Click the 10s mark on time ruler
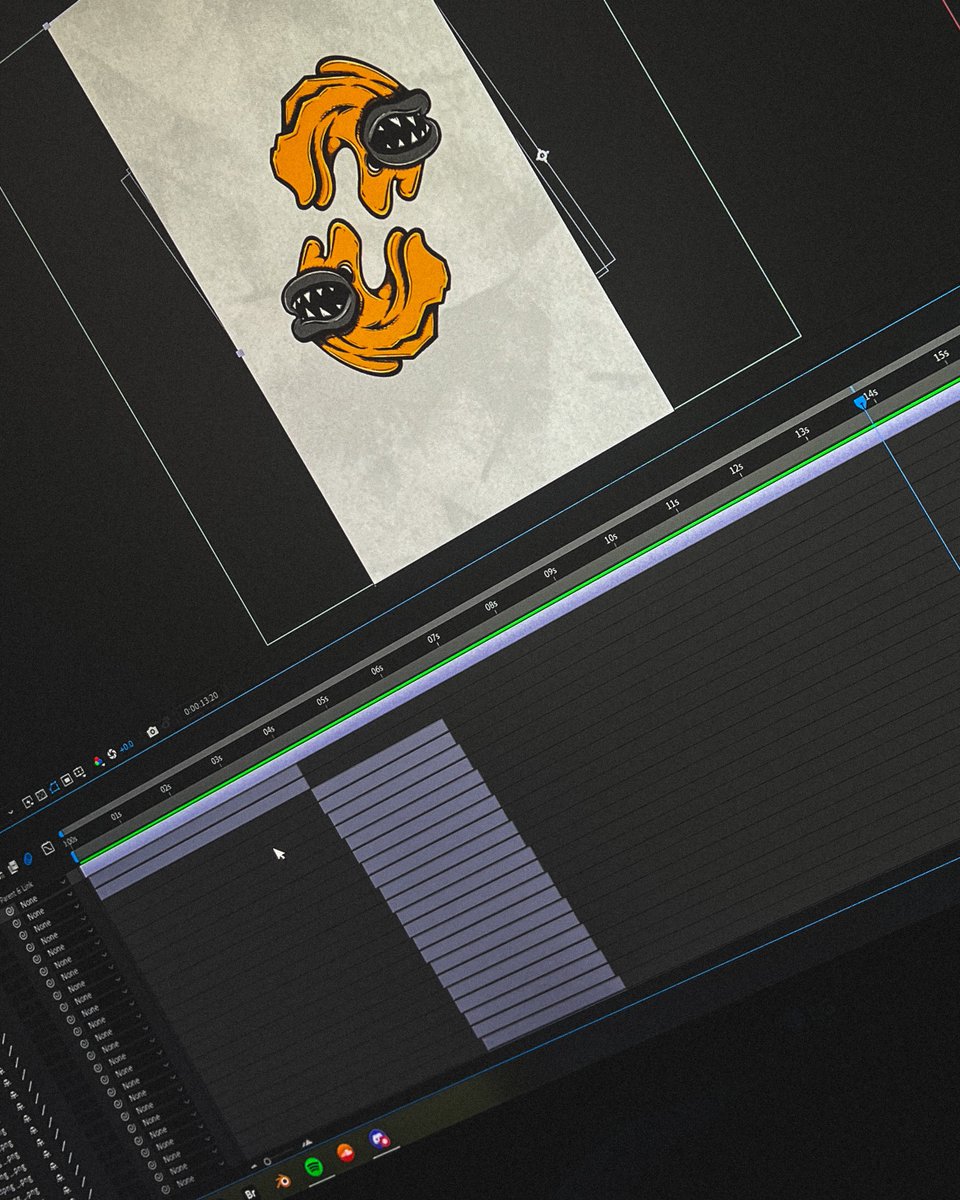960x1200 pixels. coord(611,539)
